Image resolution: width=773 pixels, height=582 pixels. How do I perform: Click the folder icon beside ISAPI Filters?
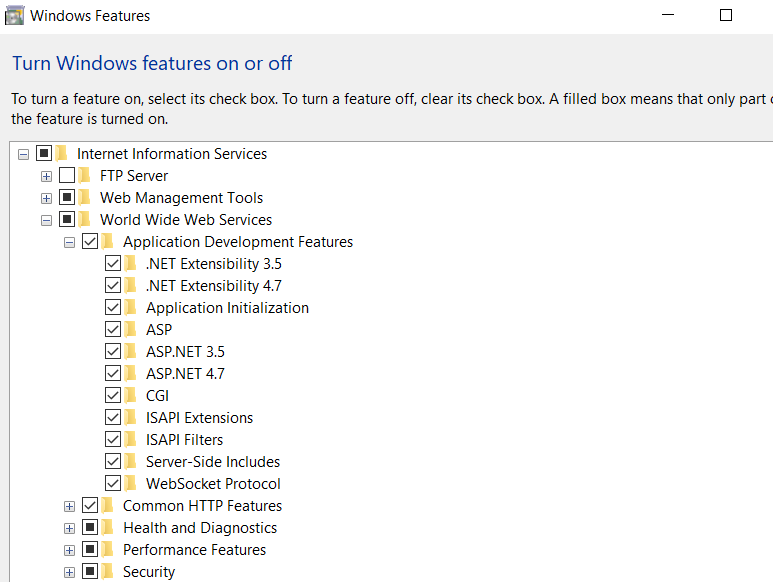(x=130, y=440)
